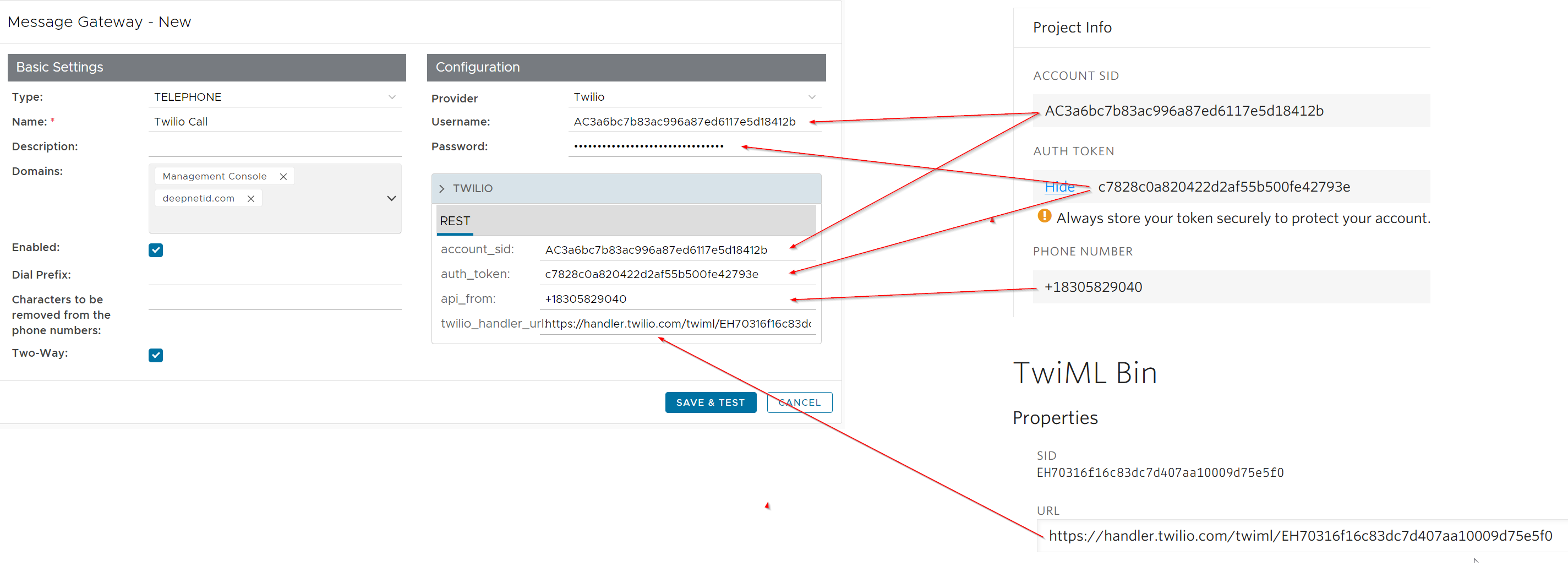Click the Management Console domain tag text

point(214,177)
